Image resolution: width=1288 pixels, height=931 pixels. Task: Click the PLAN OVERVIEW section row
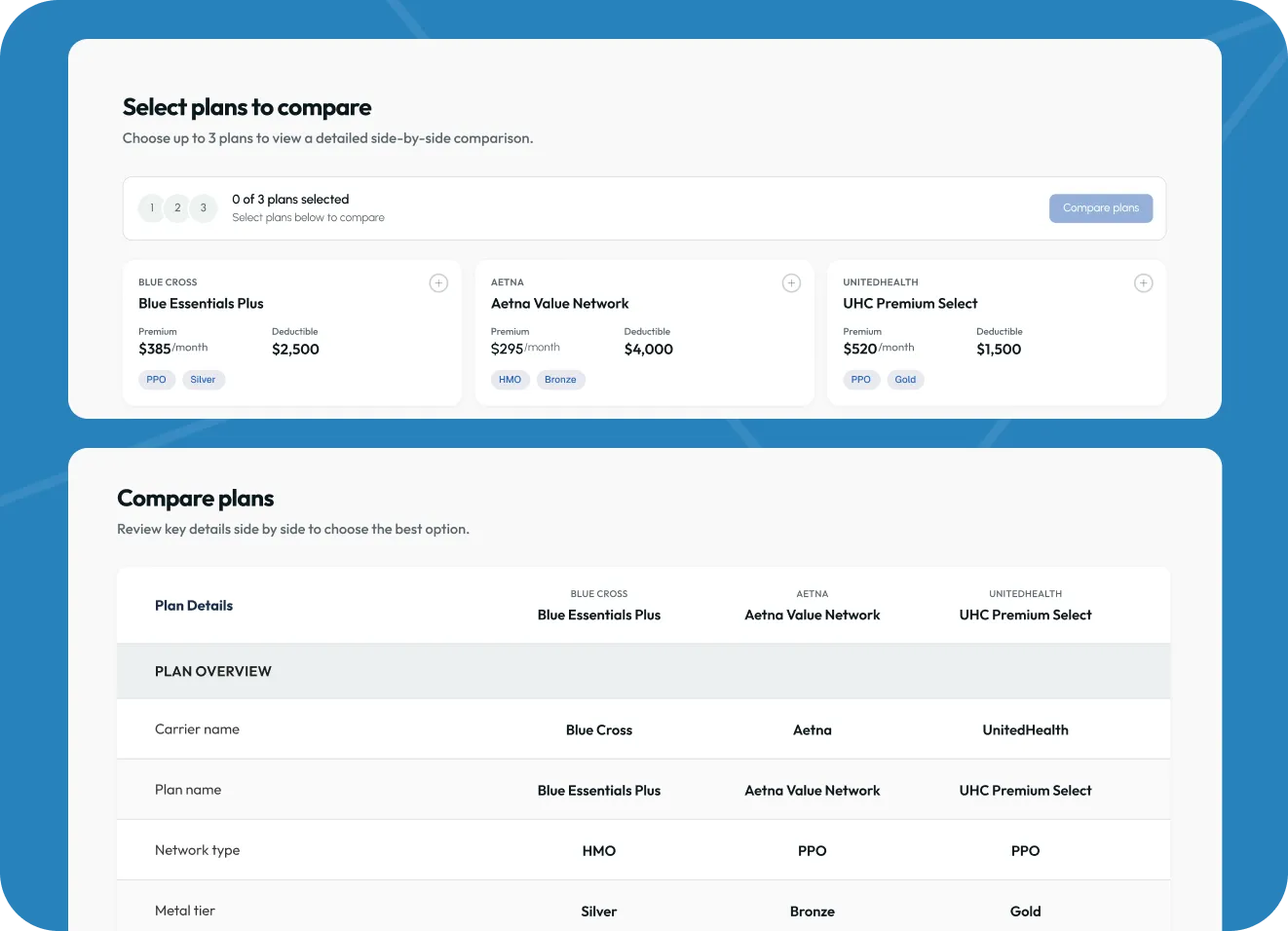point(643,671)
